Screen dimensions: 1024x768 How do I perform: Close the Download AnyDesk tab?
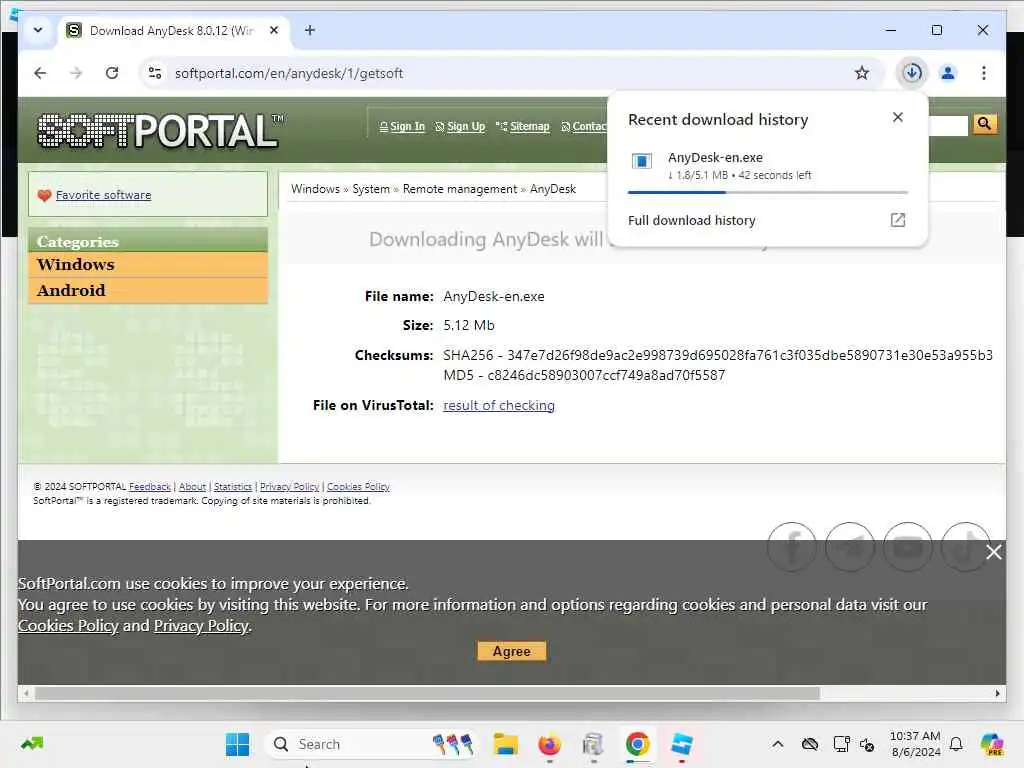click(x=274, y=30)
